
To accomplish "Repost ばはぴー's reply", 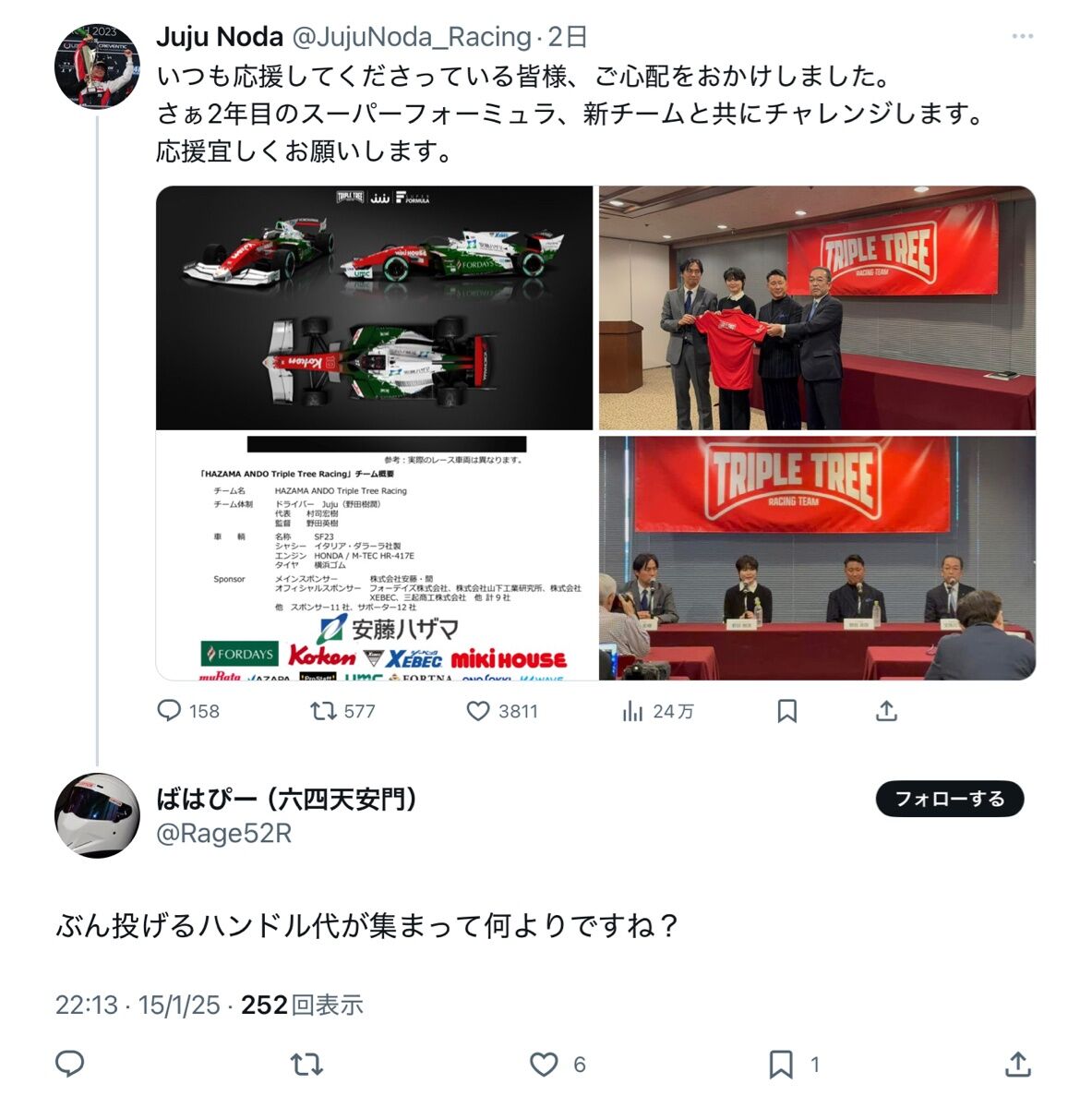I will click(x=306, y=1064).
